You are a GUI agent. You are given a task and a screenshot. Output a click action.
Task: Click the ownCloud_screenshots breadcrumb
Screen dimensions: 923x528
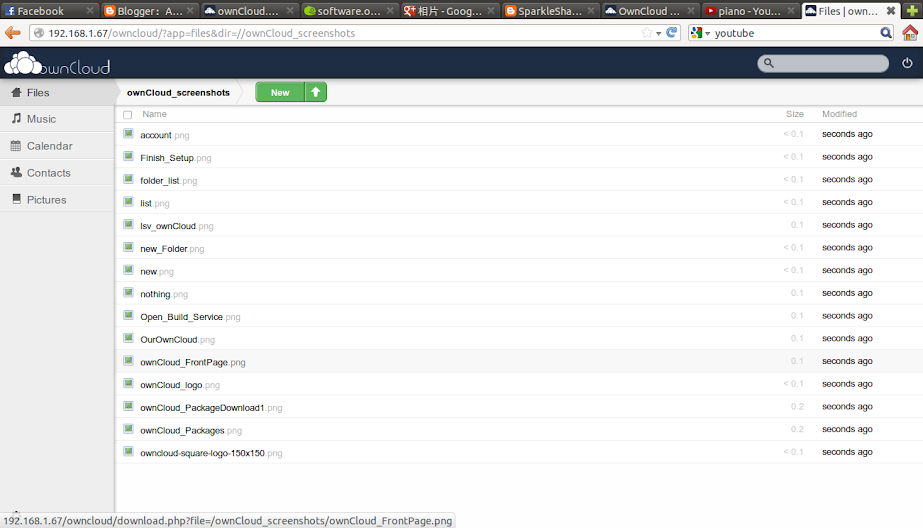tap(178, 92)
